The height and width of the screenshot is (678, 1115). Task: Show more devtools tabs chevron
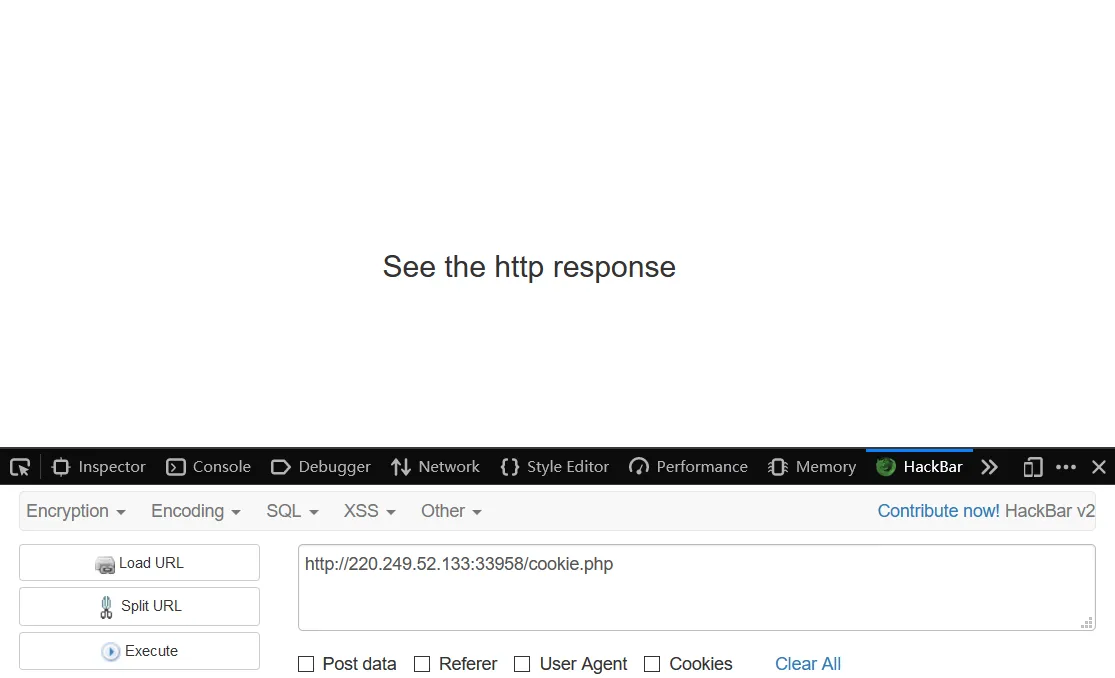click(x=989, y=467)
